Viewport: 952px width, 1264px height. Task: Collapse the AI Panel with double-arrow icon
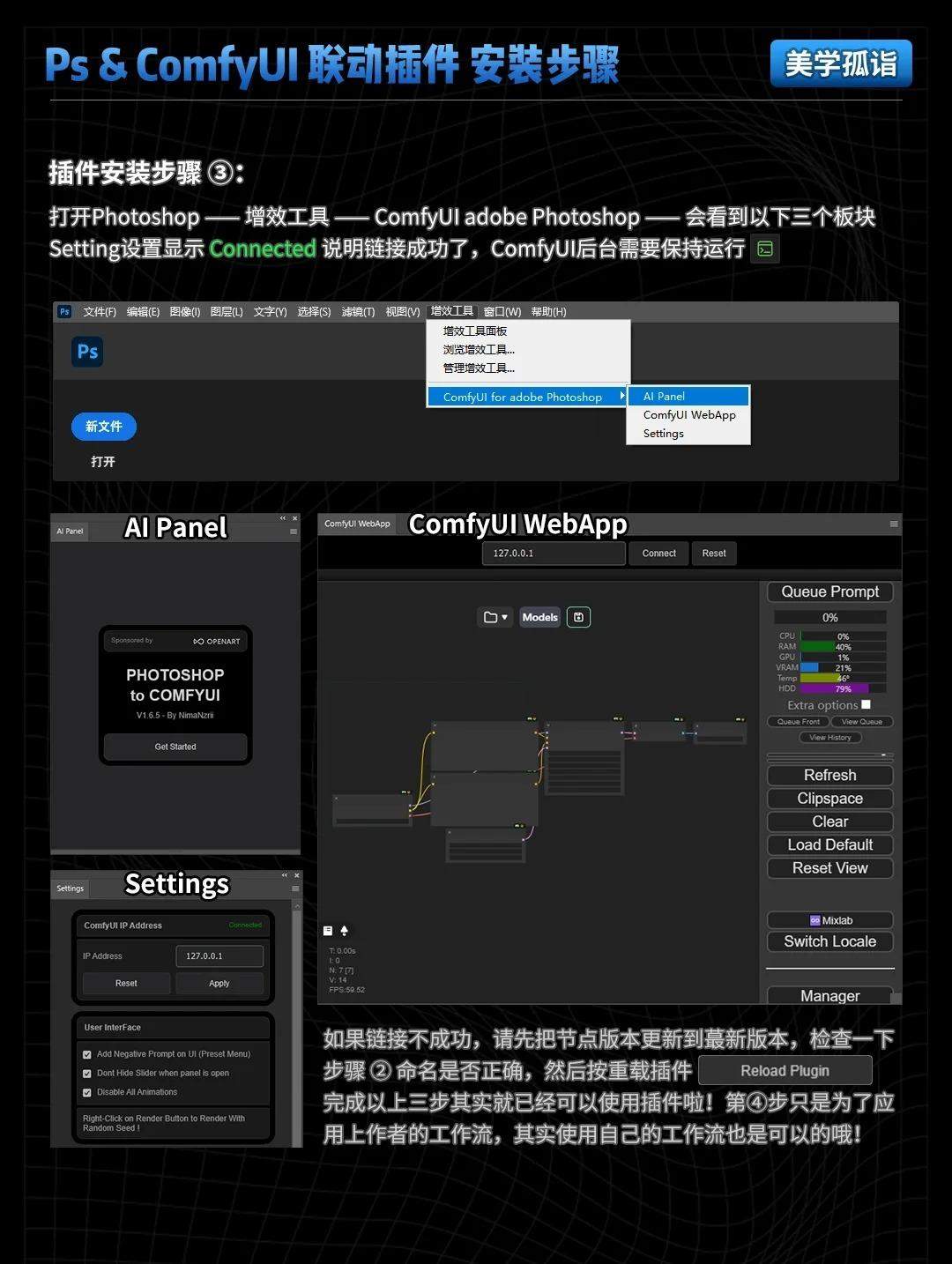pos(283,518)
